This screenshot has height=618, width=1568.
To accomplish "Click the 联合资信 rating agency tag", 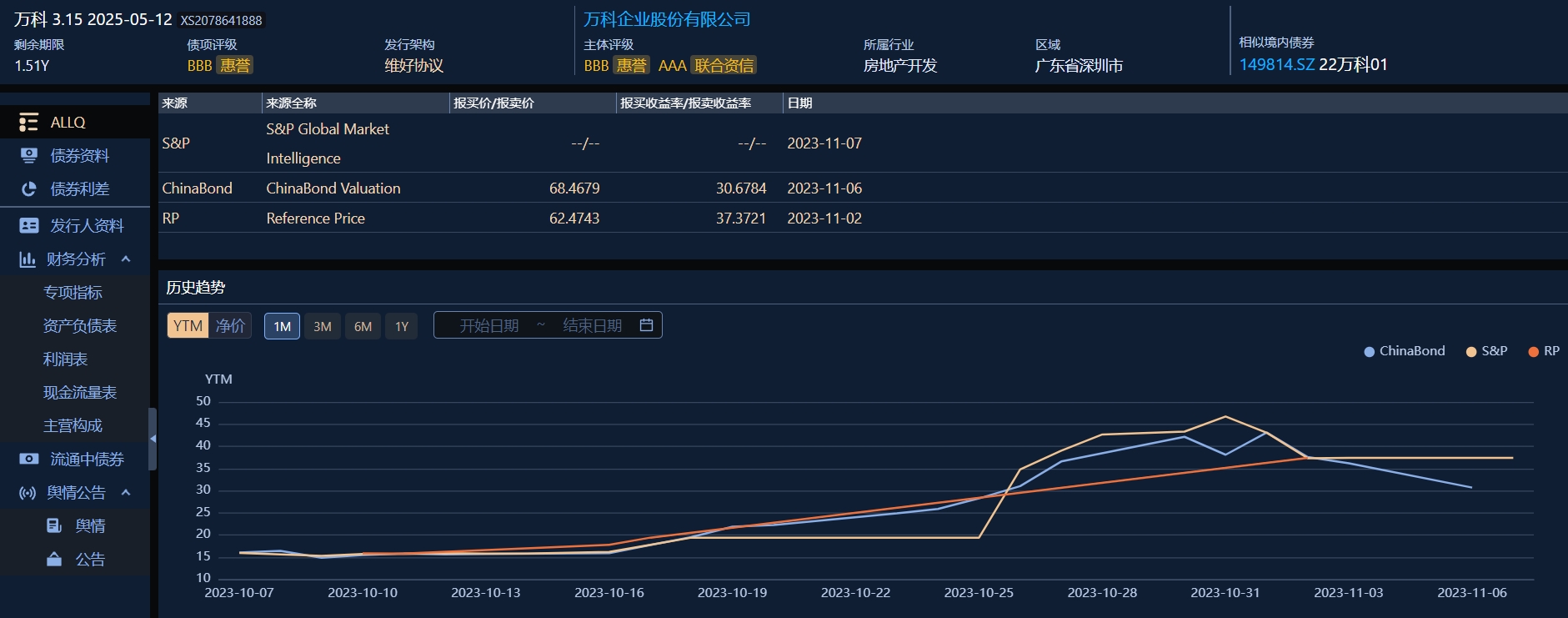I will pos(724,65).
